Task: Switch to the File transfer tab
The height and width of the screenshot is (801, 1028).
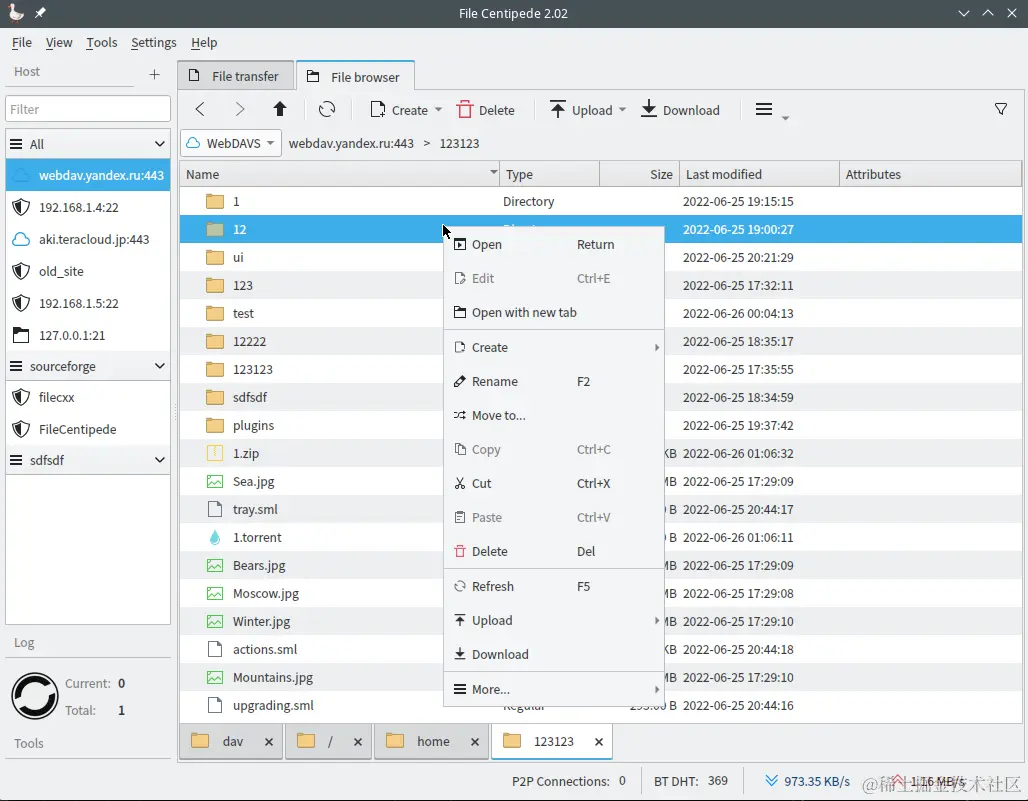Action: (x=235, y=76)
